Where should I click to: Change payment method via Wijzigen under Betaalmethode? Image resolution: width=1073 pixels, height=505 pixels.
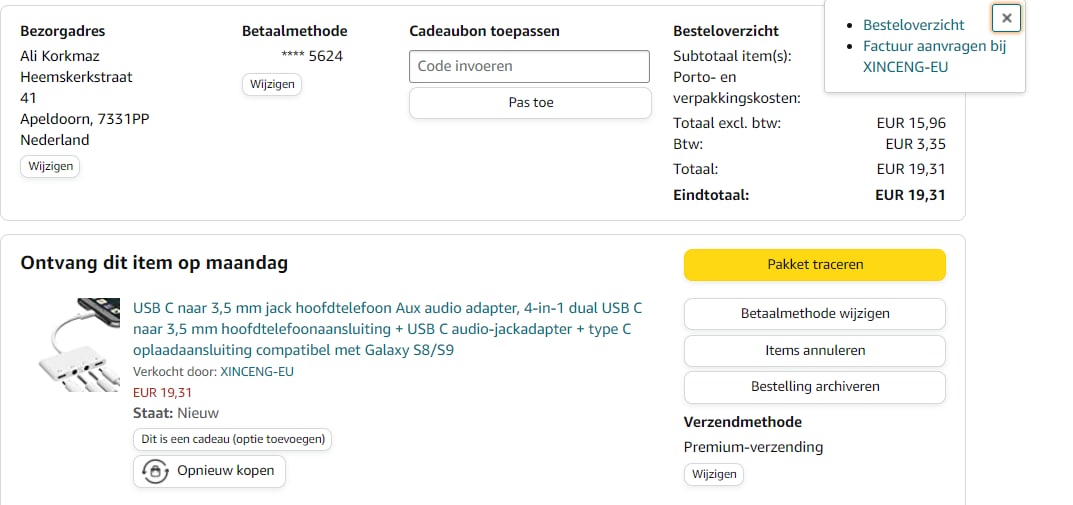point(272,84)
